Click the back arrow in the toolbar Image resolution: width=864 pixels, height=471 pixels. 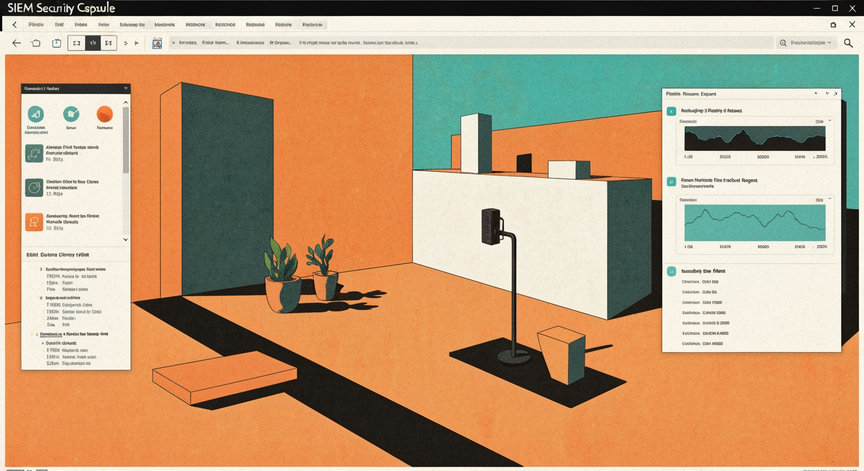tap(17, 42)
